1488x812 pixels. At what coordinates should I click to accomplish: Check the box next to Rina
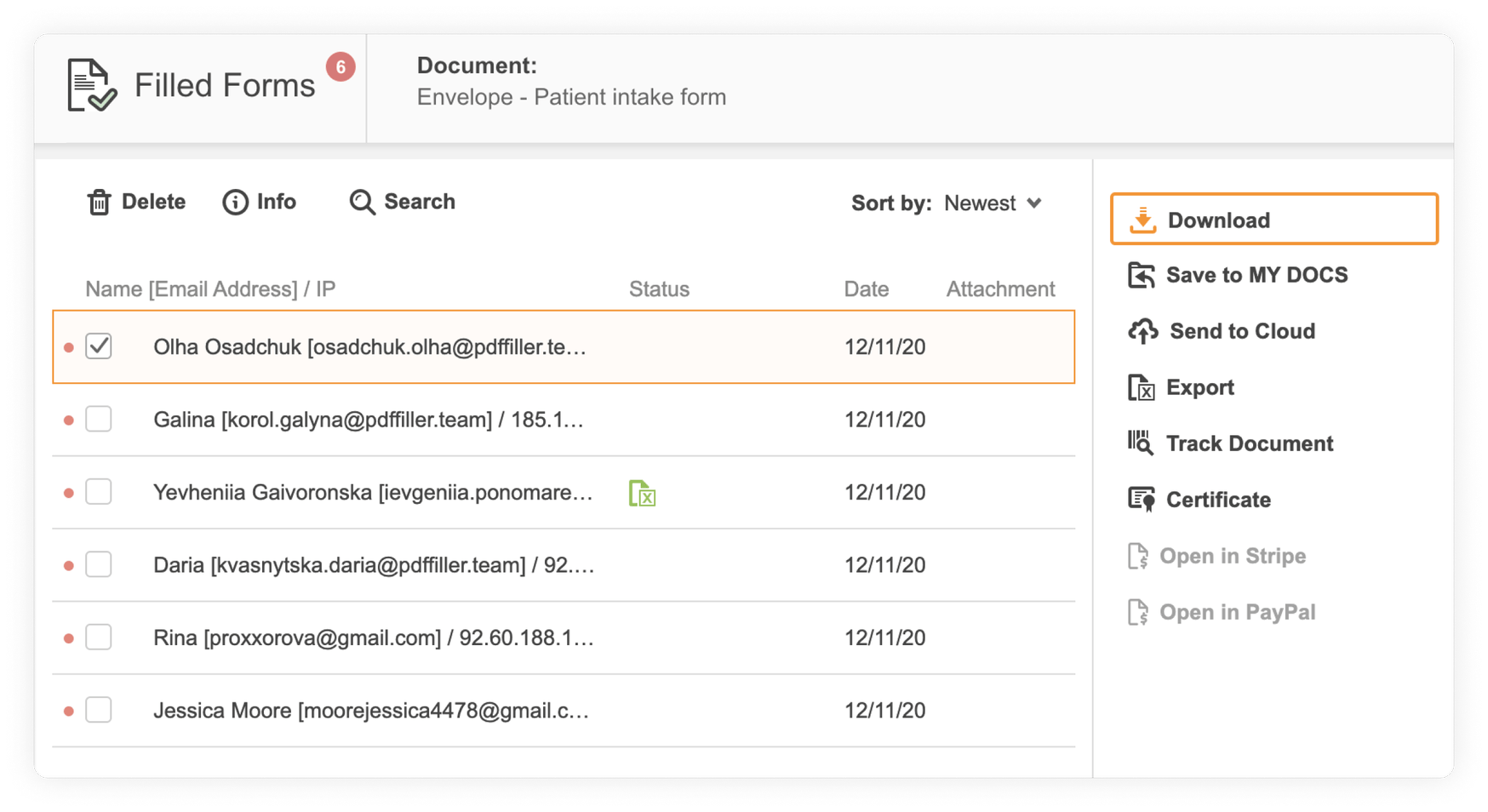[99, 637]
